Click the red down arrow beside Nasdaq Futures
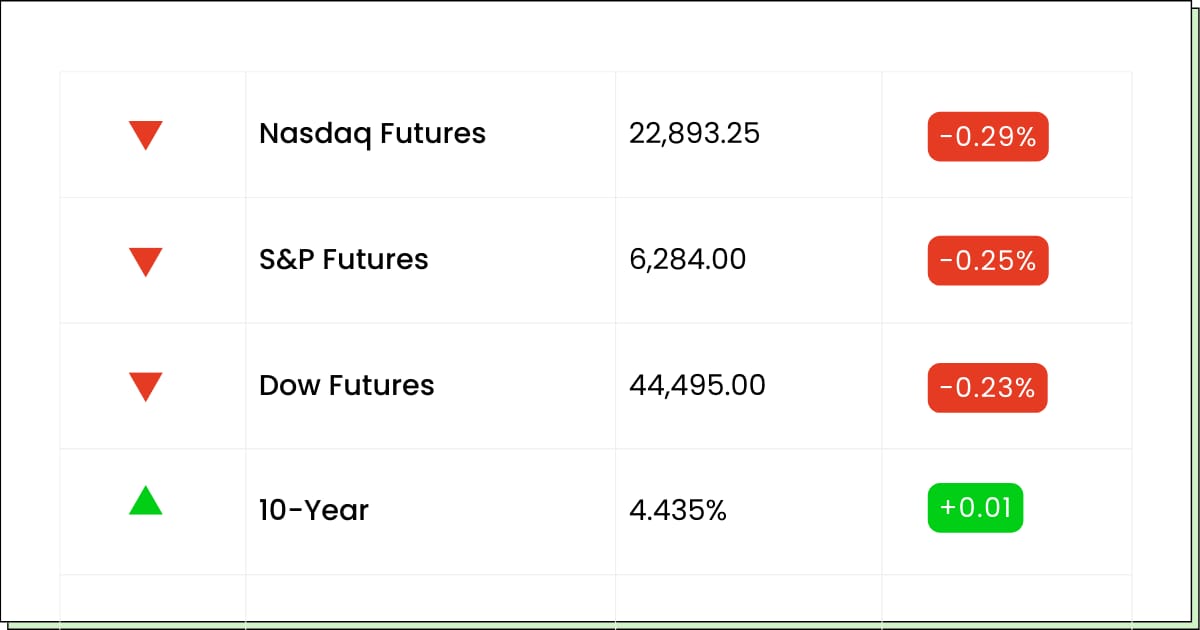1200x630 pixels. [x=145, y=135]
